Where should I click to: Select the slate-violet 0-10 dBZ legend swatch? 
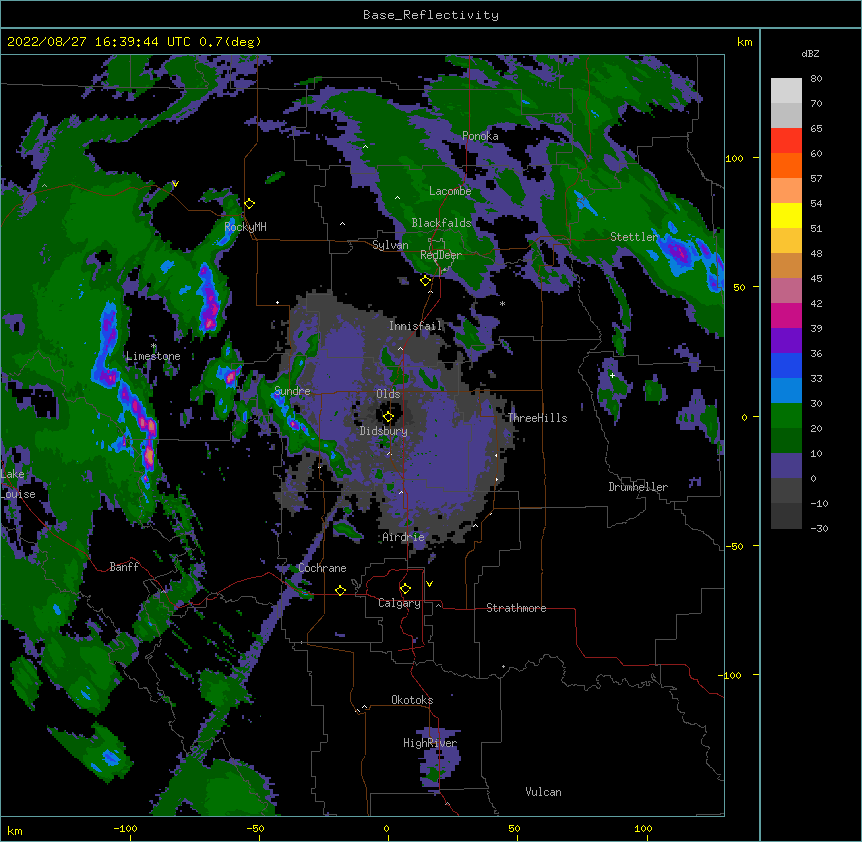coord(786,466)
